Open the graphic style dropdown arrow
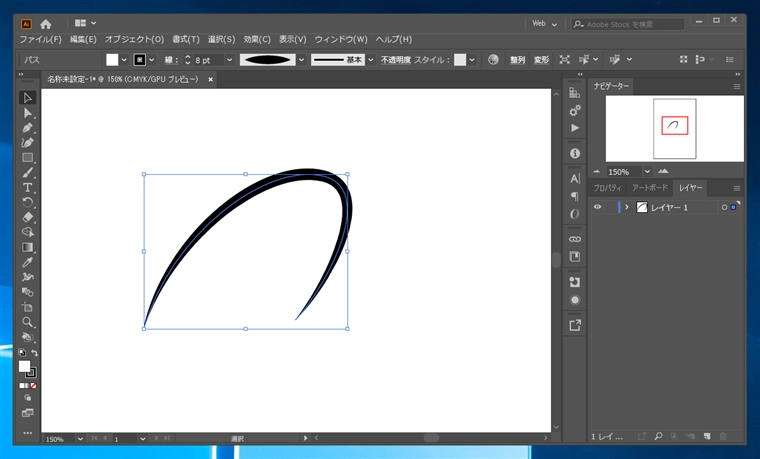This screenshot has height=459, width=760. [472, 60]
